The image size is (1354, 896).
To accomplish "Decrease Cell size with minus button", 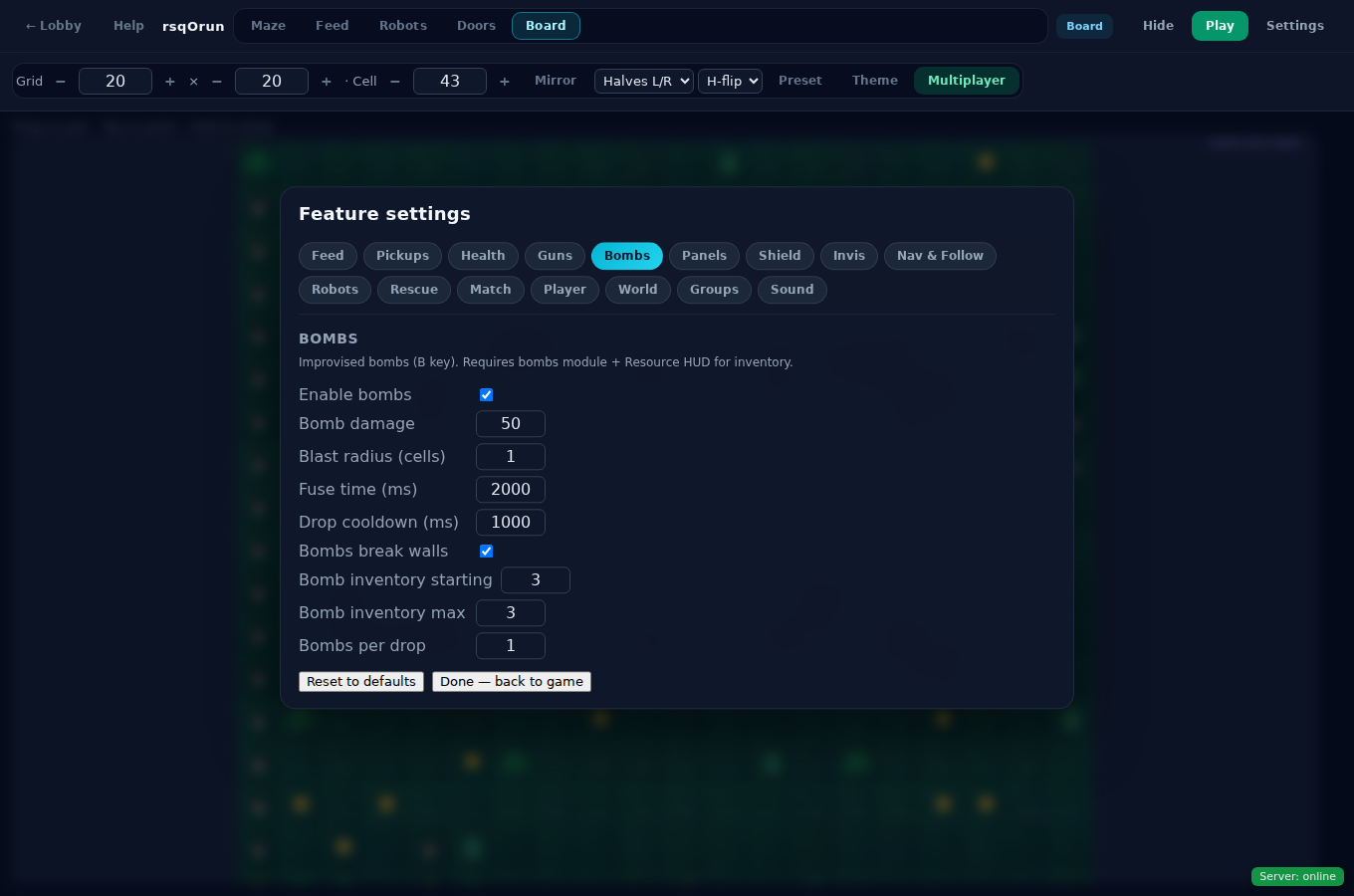I will tap(395, 82).
